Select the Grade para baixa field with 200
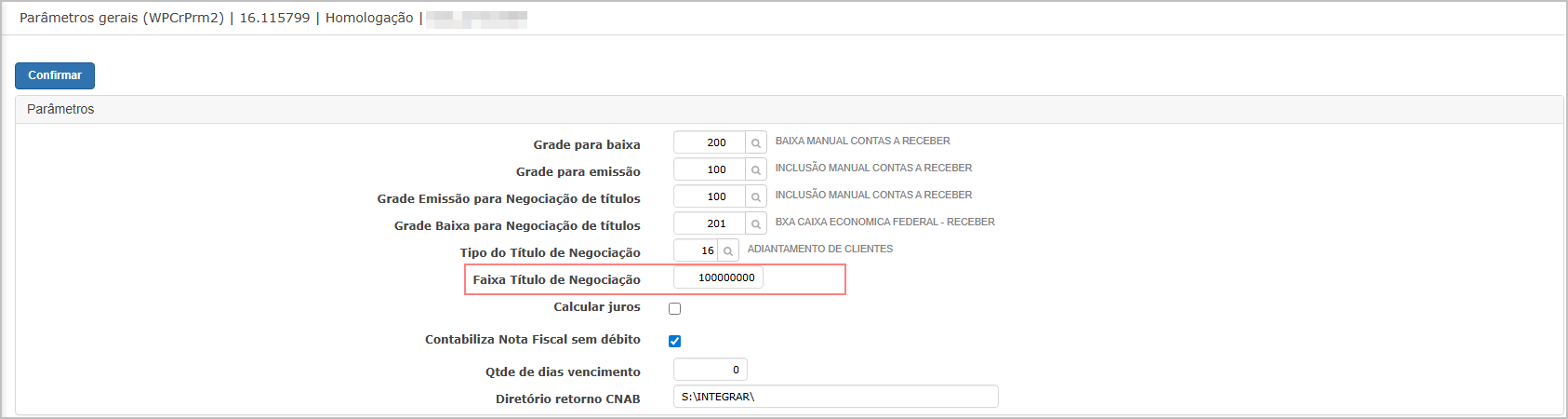The height and width of the screenshot is (419, 1568). click(710, 142)
